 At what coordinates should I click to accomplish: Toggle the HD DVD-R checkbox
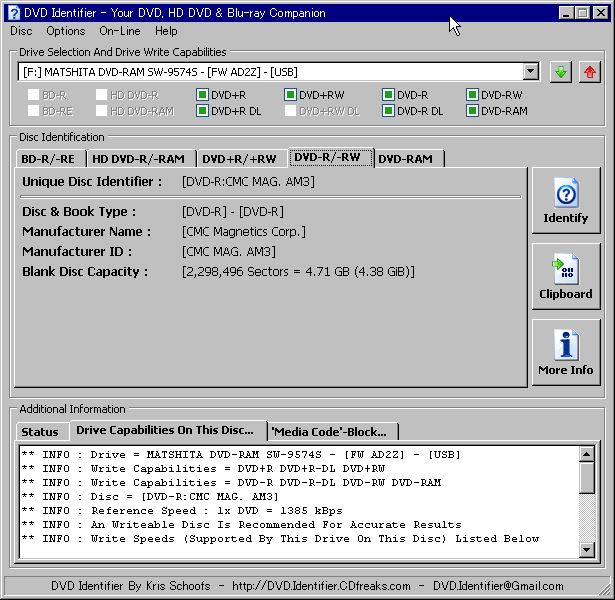click(x=101, y=95)
